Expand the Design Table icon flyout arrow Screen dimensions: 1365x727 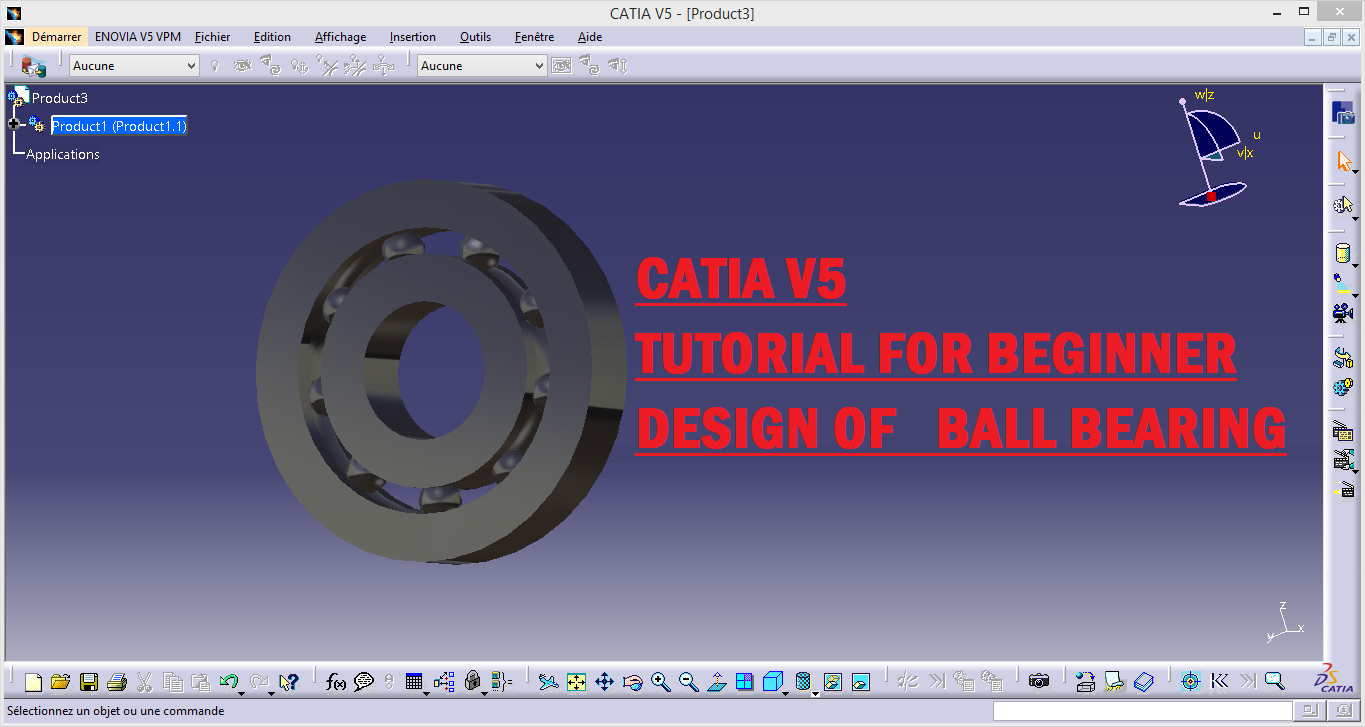click(x=427, y=692)
